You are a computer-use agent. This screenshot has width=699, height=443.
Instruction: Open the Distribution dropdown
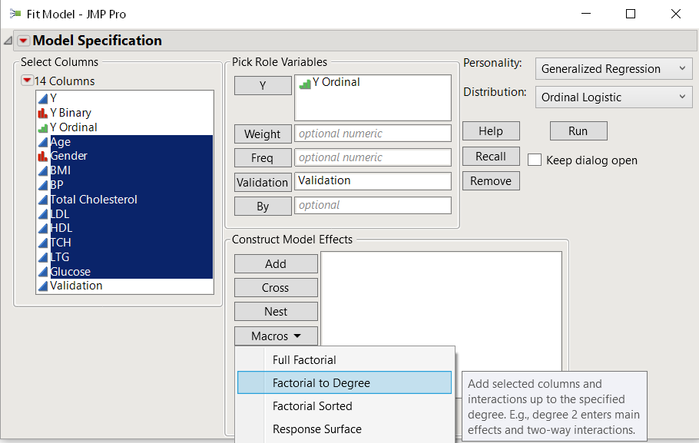tap(612, 97)
